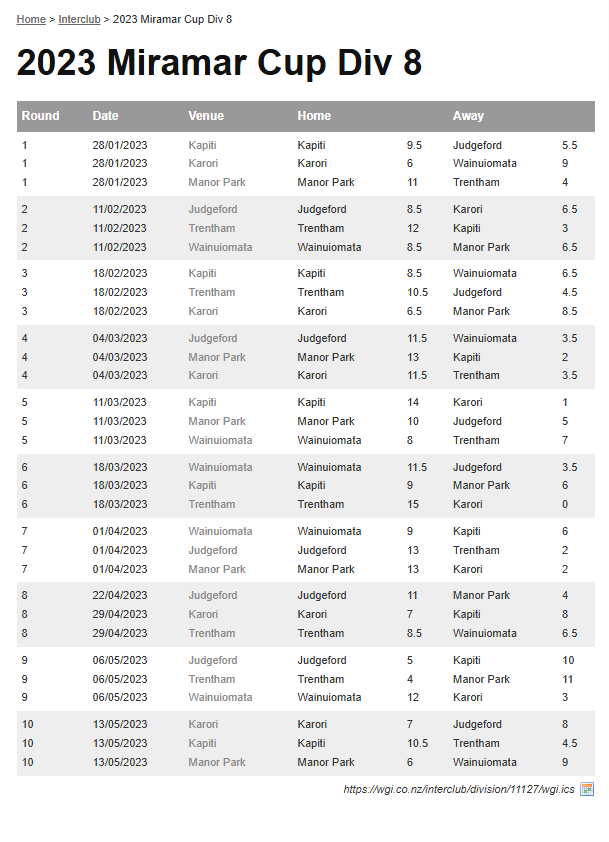Image resolution: width=609 pixels, height=842 pixels.
Task: Open Judgeford venue link for 11/02/2023
Action: click(x=213, y=210)
